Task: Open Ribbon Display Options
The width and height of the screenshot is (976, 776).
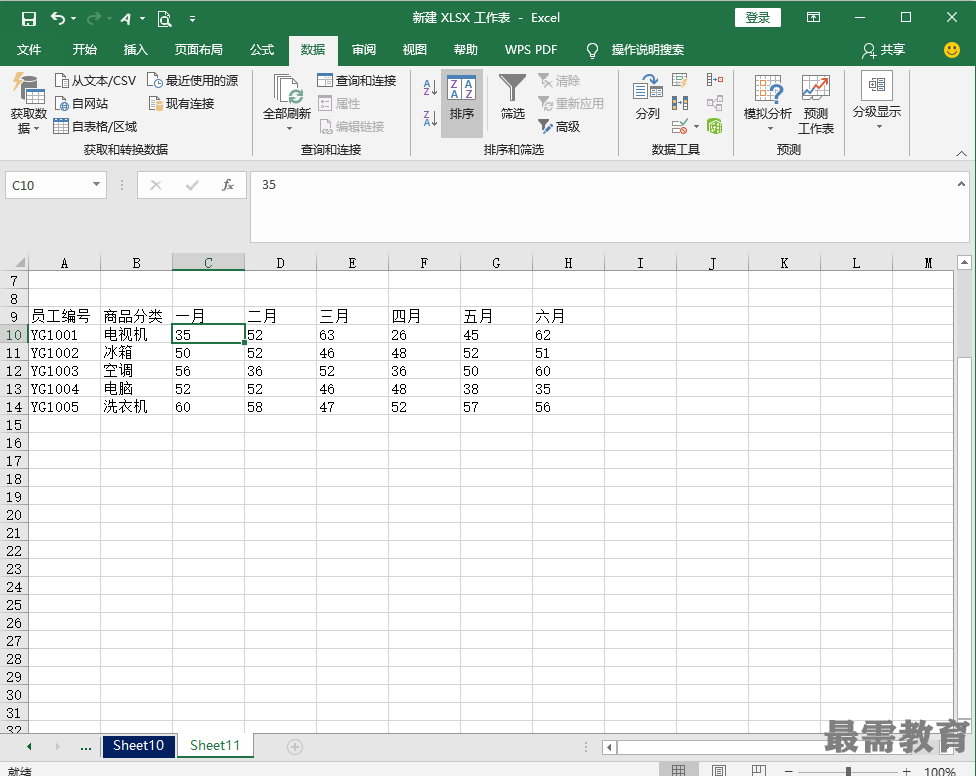Action: click(x=813, y=17)
